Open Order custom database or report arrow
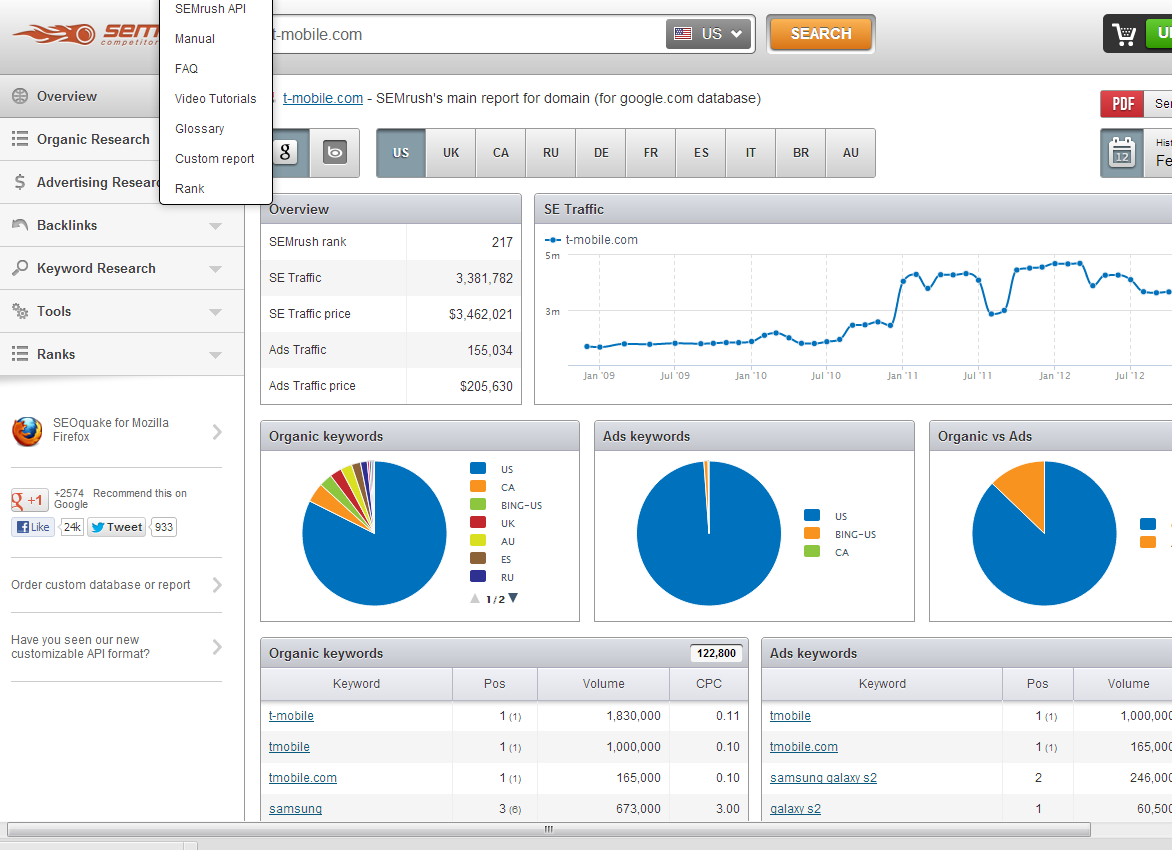This screenshot has width=1172, height=850. (x=217, y=585)
